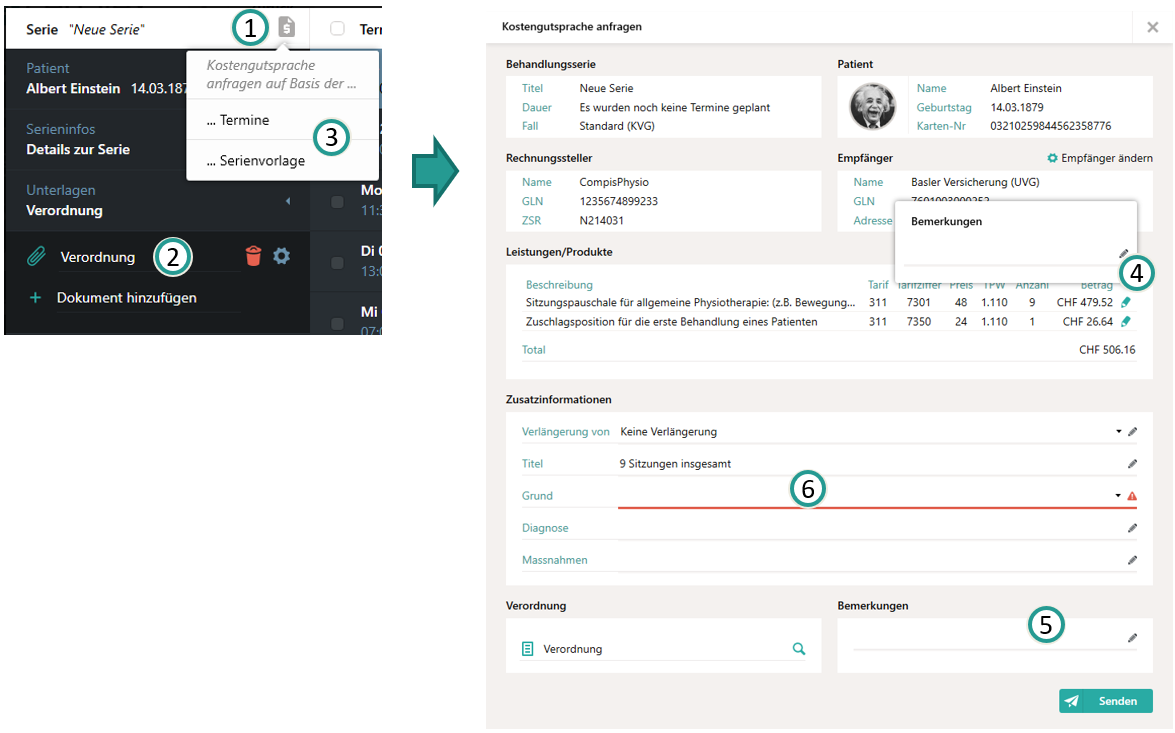Screen dimensions: 1175x733
Task: Check the appointment checkbox in the Mo row
Action: (338, 202)
